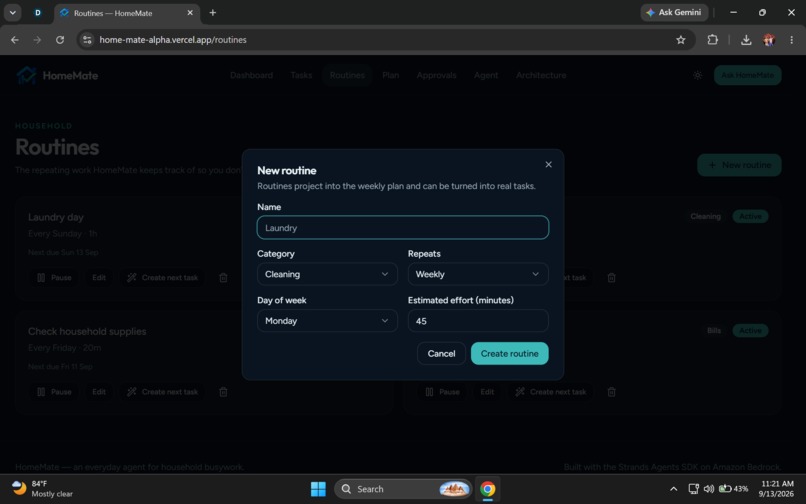Click Ask Gemini button

point(674,12)
